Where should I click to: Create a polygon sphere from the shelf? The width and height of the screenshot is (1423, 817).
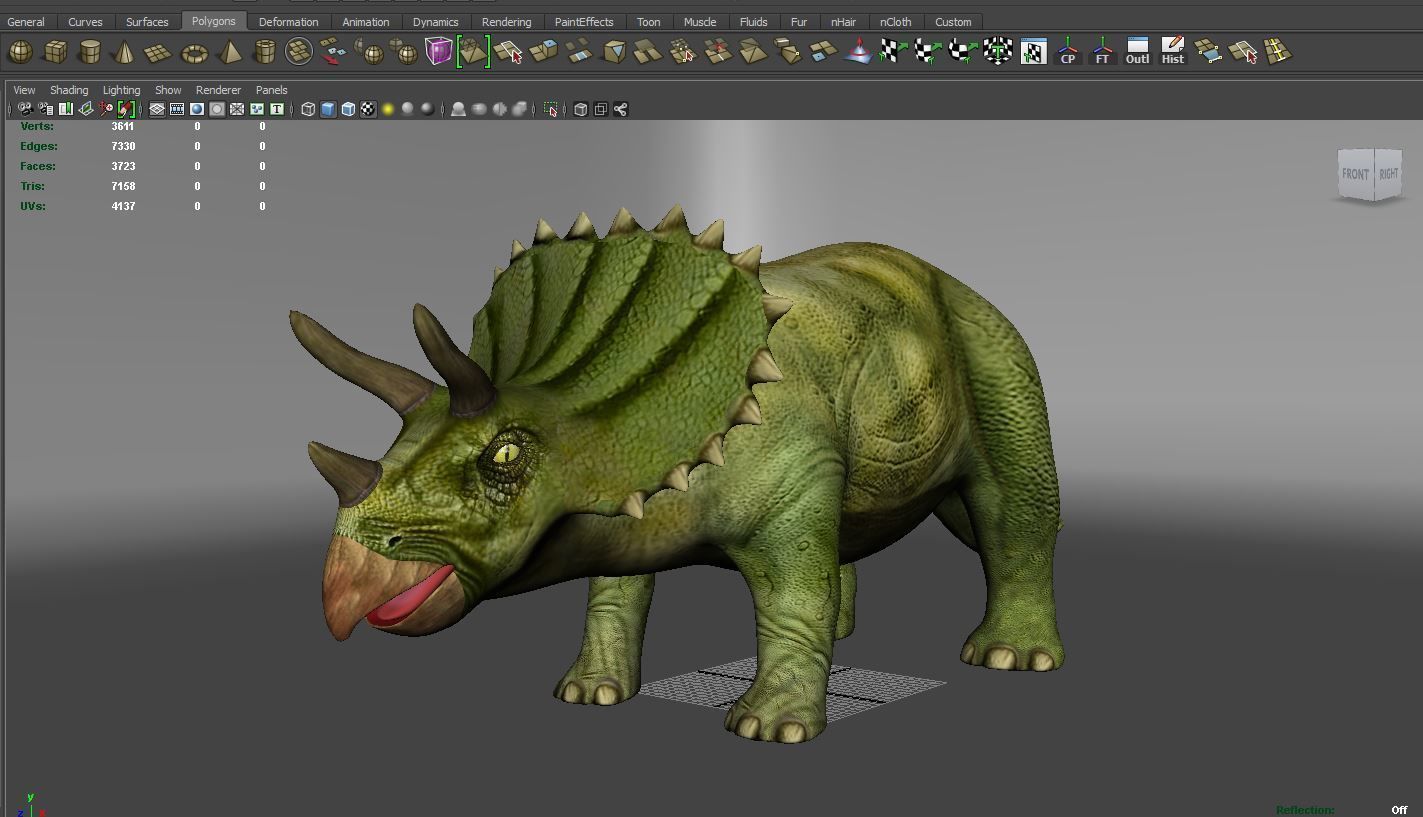click(21, 51)
